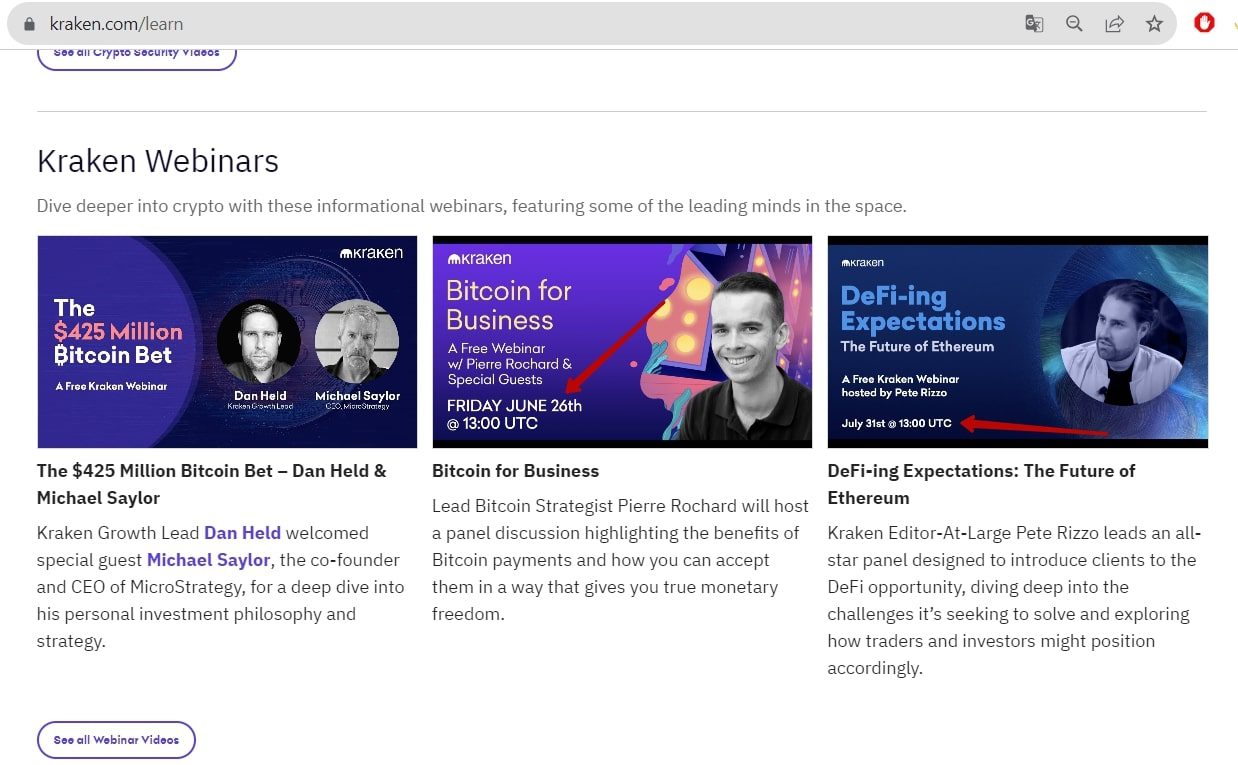Click the 'Dive deeper into crypto' subtitle text

(472, 206)
